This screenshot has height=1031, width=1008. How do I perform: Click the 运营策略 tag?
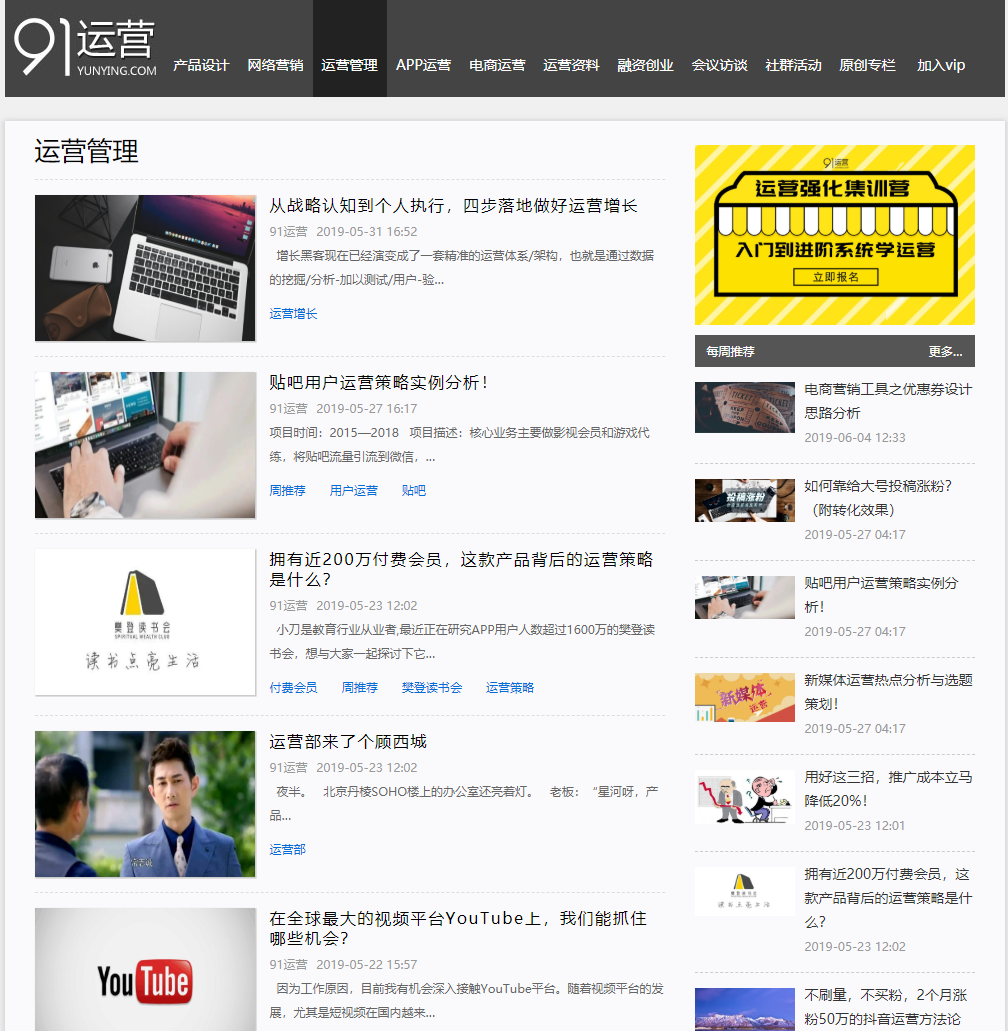(x=510, y=688)
